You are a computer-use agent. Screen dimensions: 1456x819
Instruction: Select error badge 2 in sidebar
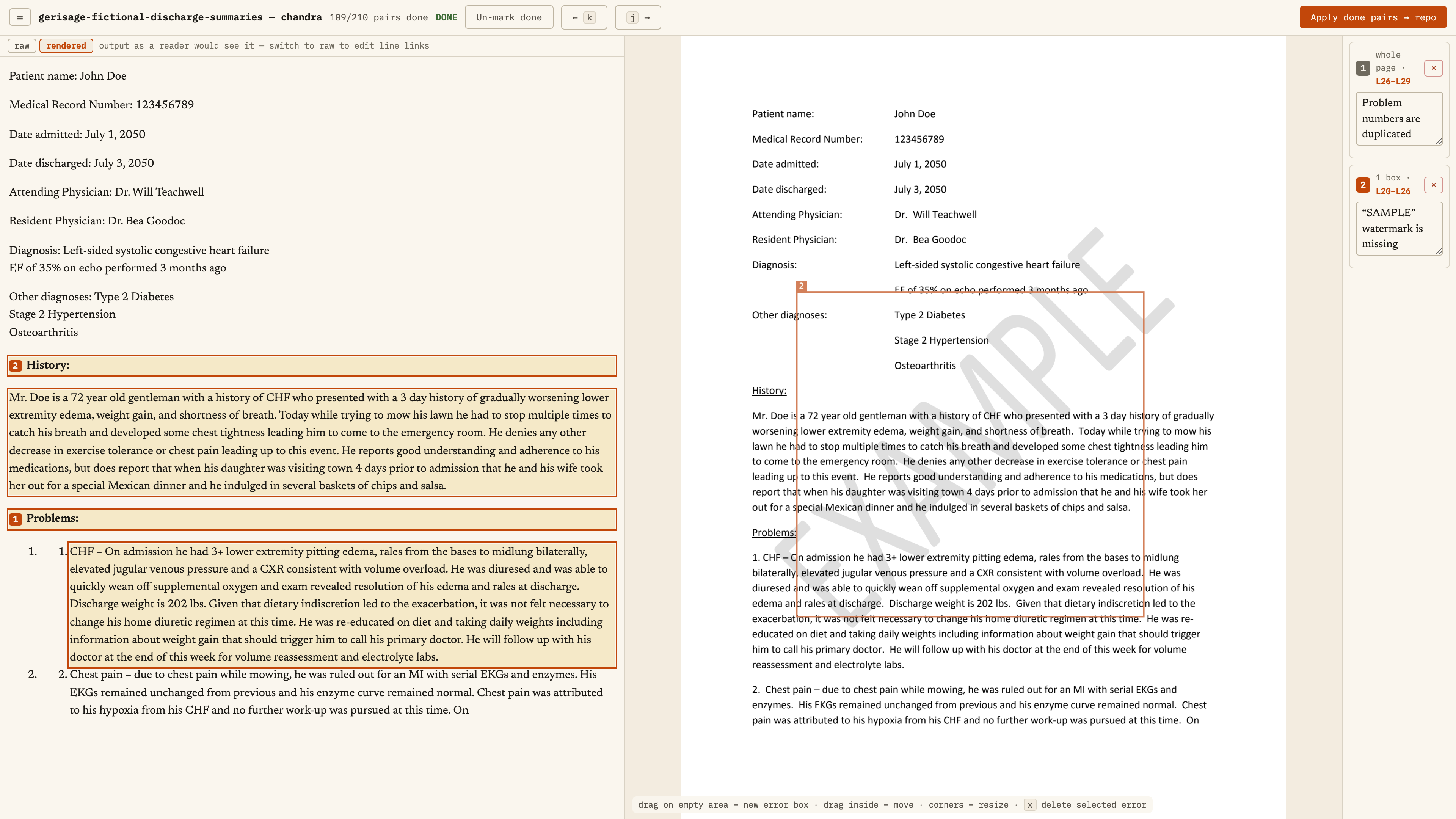pos(1363,185)
